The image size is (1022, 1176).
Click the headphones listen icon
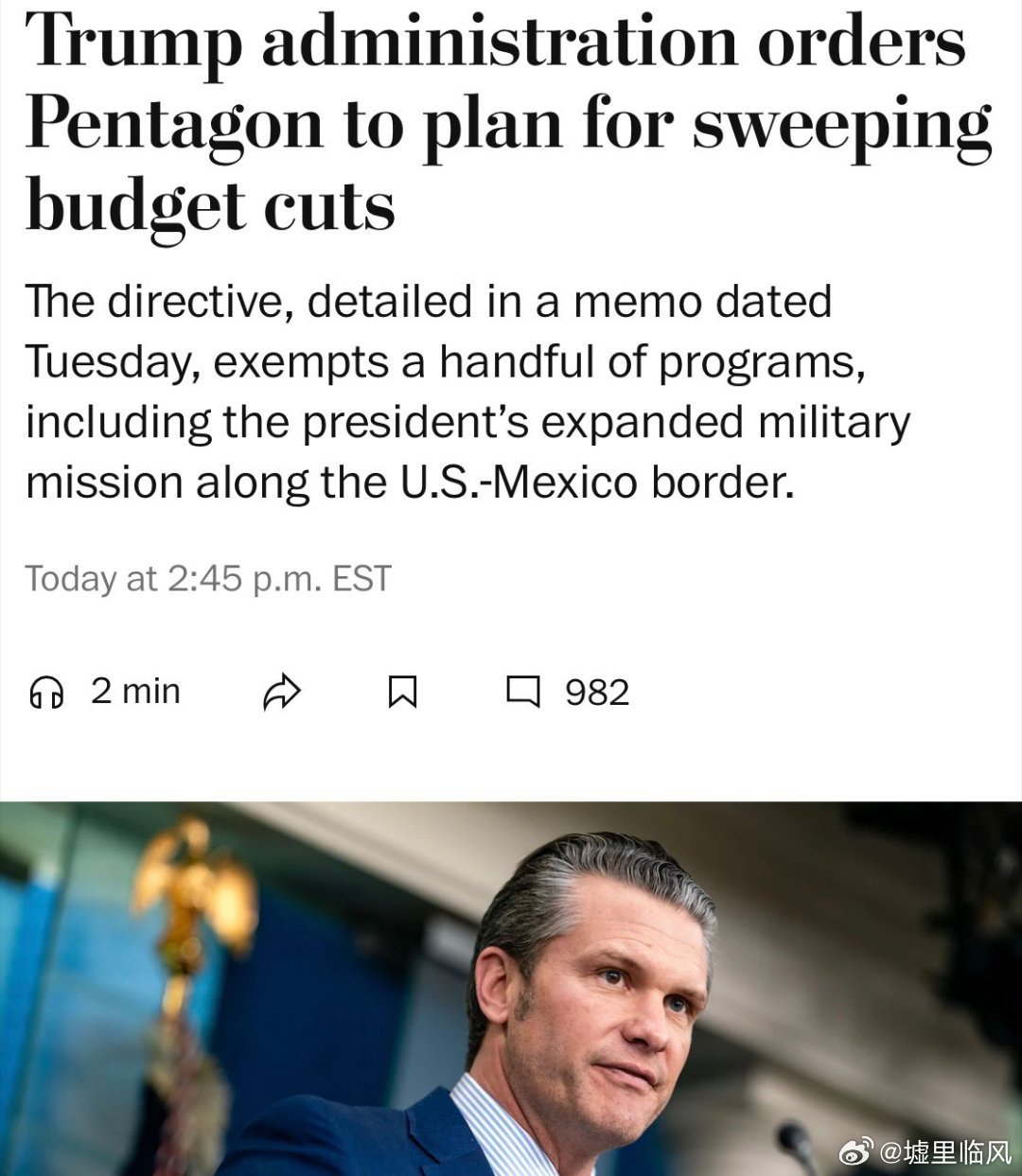point(45,693)
